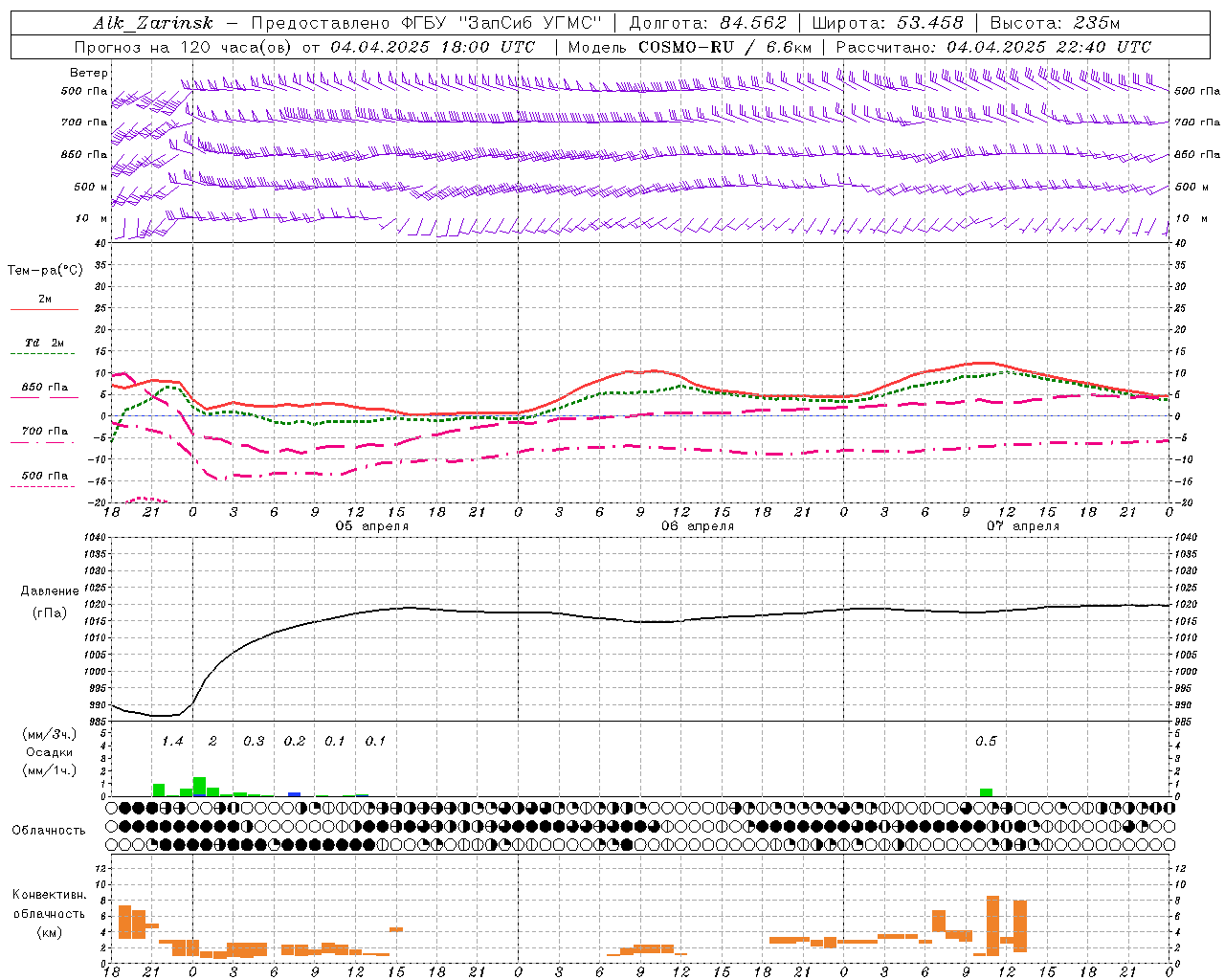Click the Td 2м dew point legend entry
The height and width of the screenshot is (980, 1225).
point(44,343)
